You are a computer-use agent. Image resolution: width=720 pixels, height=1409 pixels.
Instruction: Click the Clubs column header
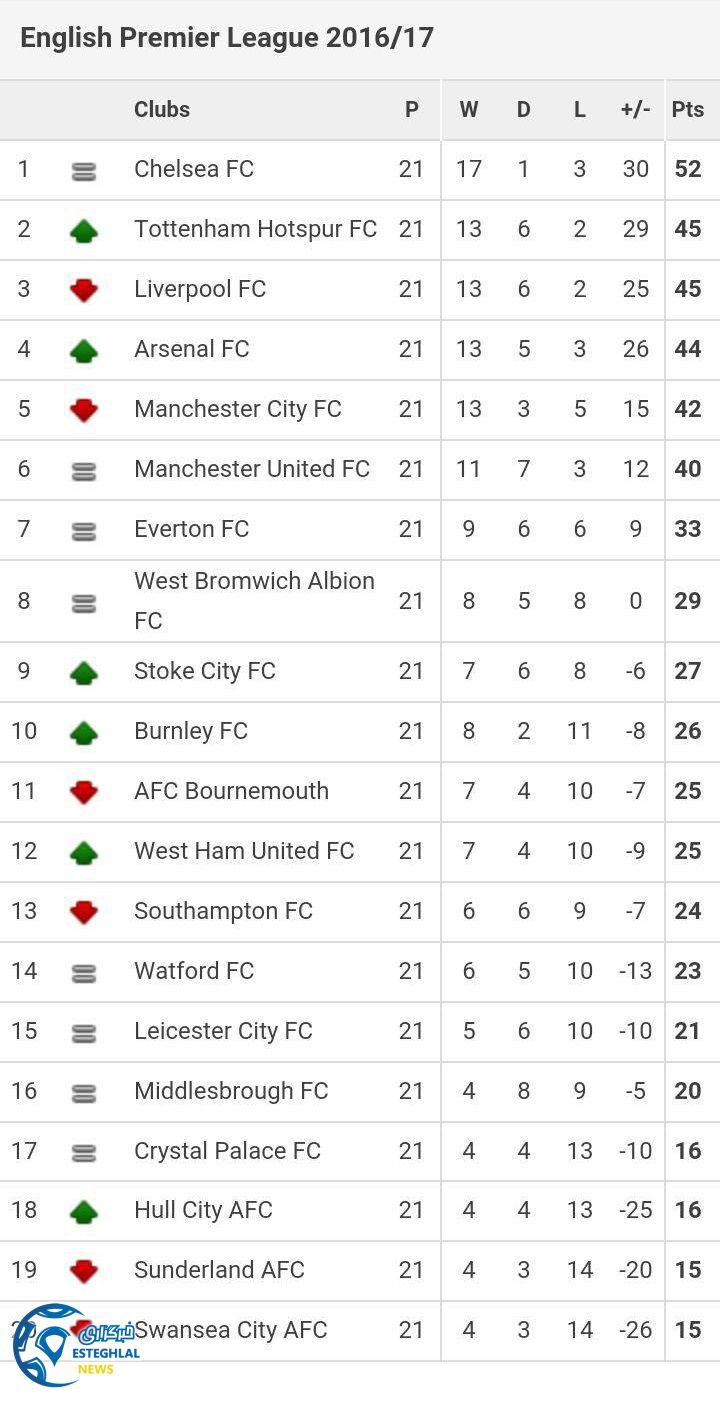[x=162, y=110]
